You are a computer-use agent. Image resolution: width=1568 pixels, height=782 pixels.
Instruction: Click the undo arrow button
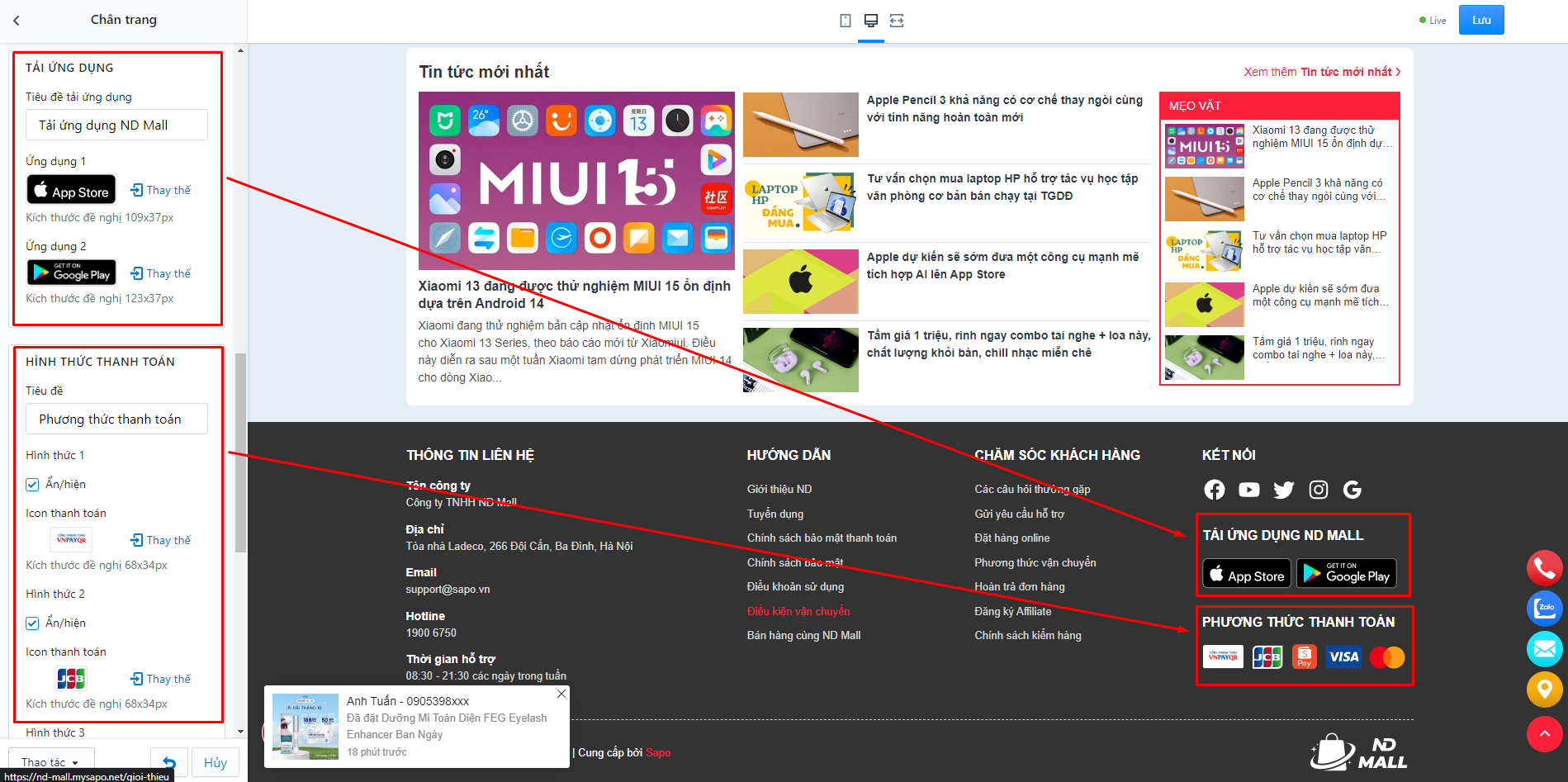click(169, 763)
